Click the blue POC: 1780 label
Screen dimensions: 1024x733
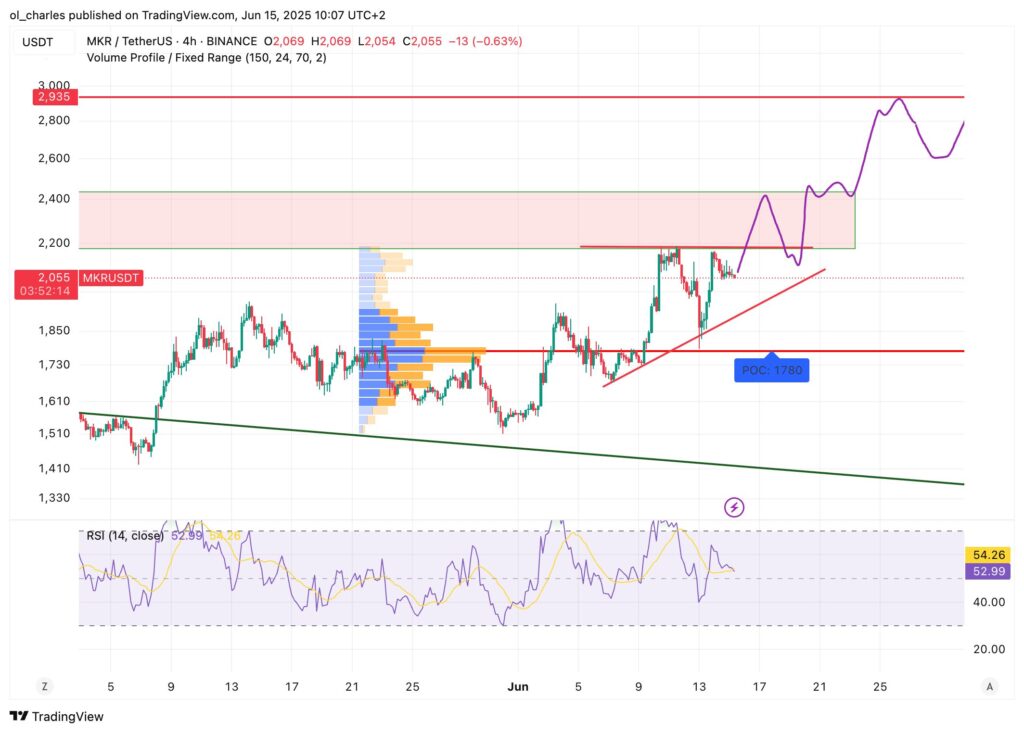point(771,370)
